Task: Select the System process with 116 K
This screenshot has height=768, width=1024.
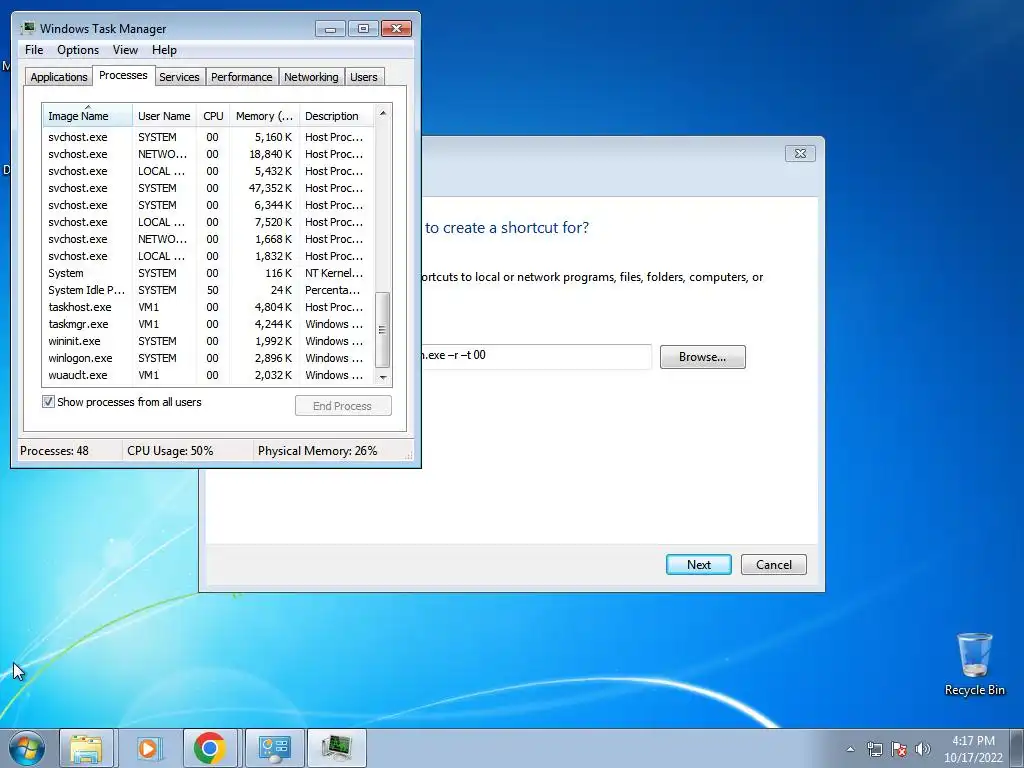Action: click(208, 273)
